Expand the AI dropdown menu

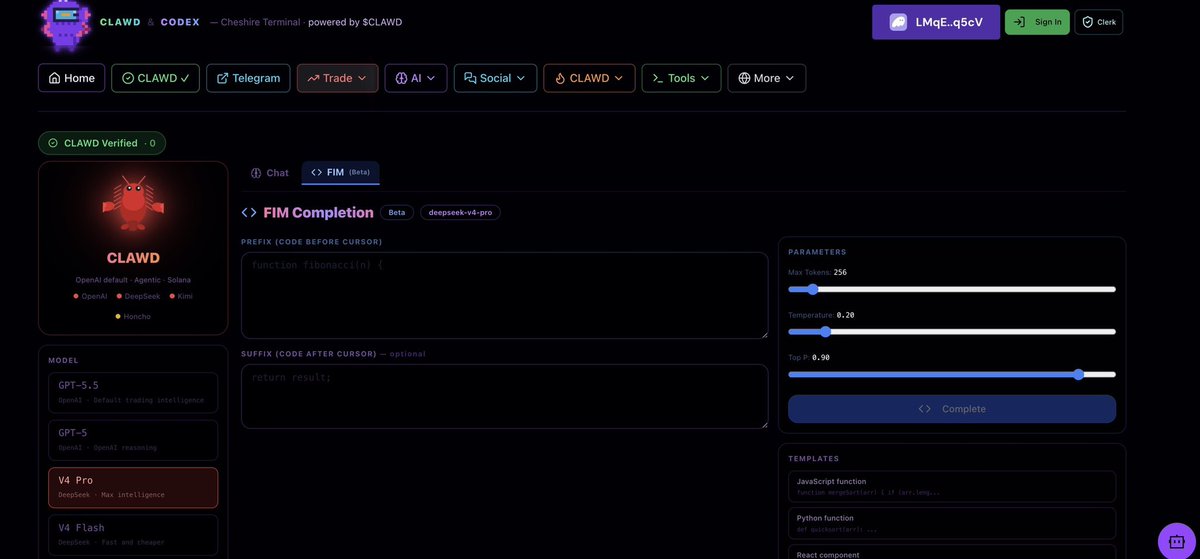415,78
